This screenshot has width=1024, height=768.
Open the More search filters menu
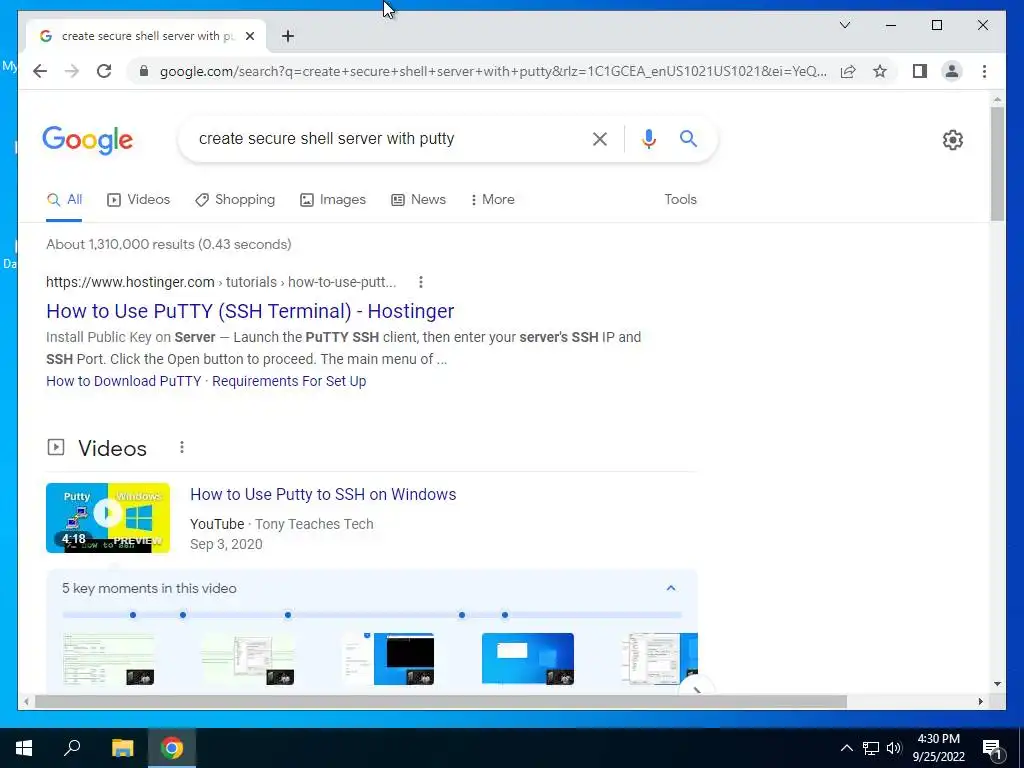[492, 200]
